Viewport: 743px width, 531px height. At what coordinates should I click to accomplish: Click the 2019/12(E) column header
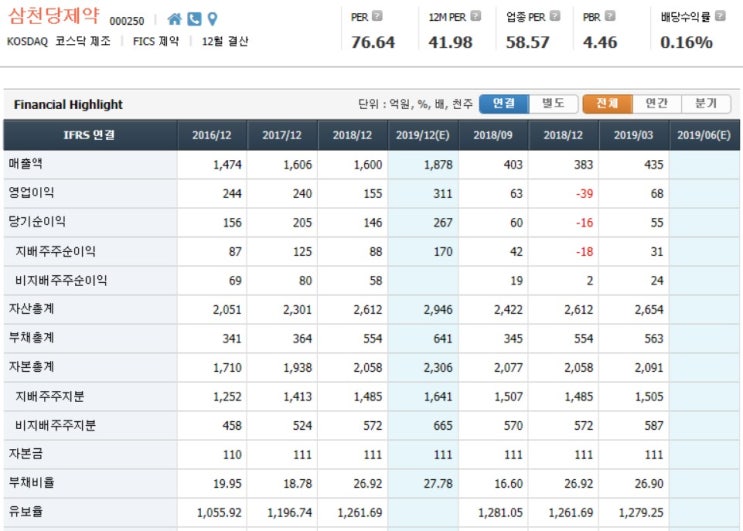(423, 135)
